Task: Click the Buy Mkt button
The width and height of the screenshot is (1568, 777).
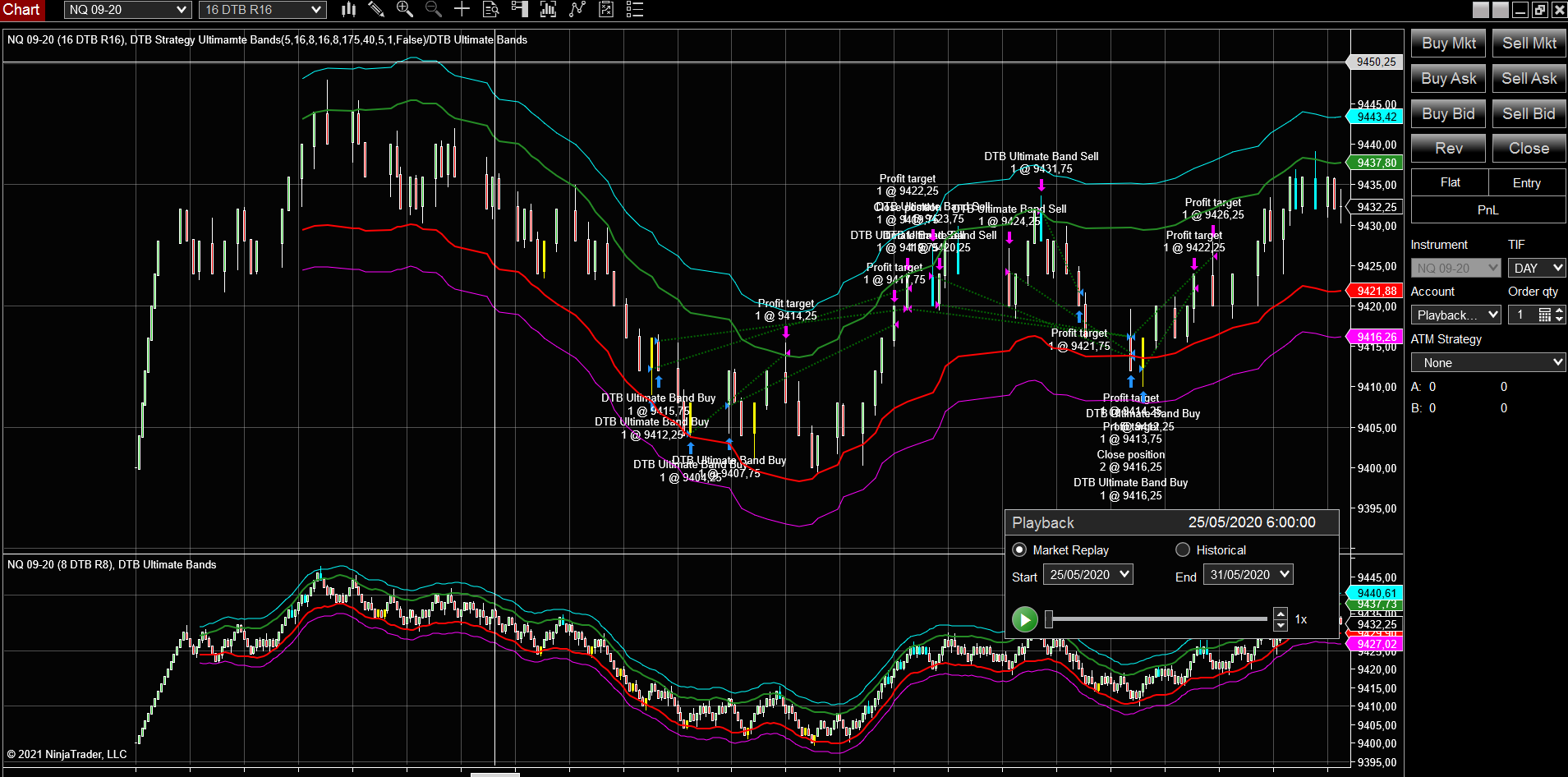Action: [1448, 44]
